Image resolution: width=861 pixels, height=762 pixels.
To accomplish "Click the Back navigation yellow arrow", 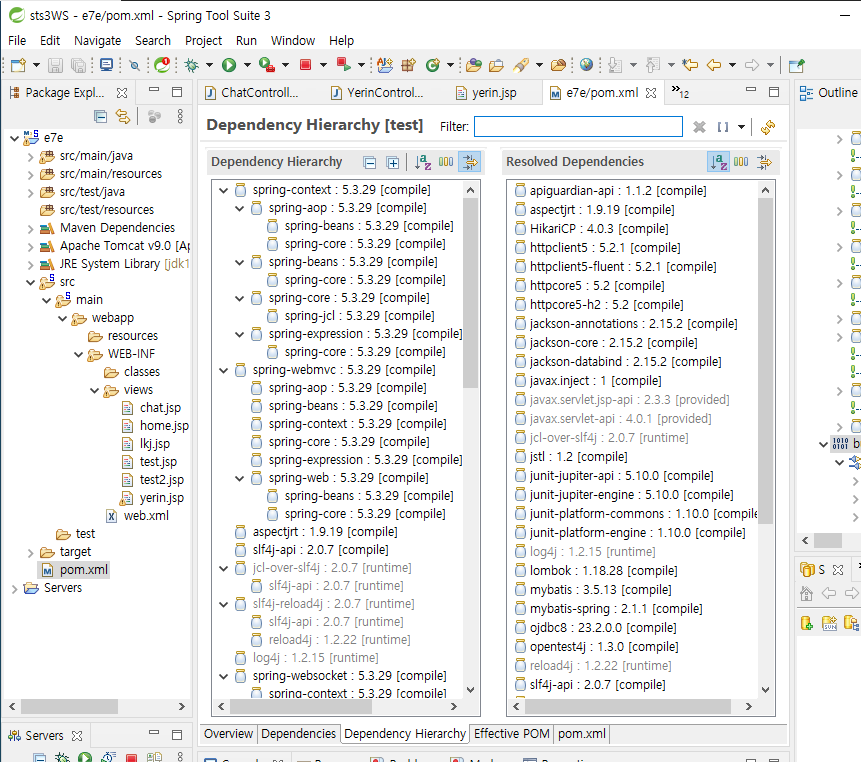I will pos(714,65).
